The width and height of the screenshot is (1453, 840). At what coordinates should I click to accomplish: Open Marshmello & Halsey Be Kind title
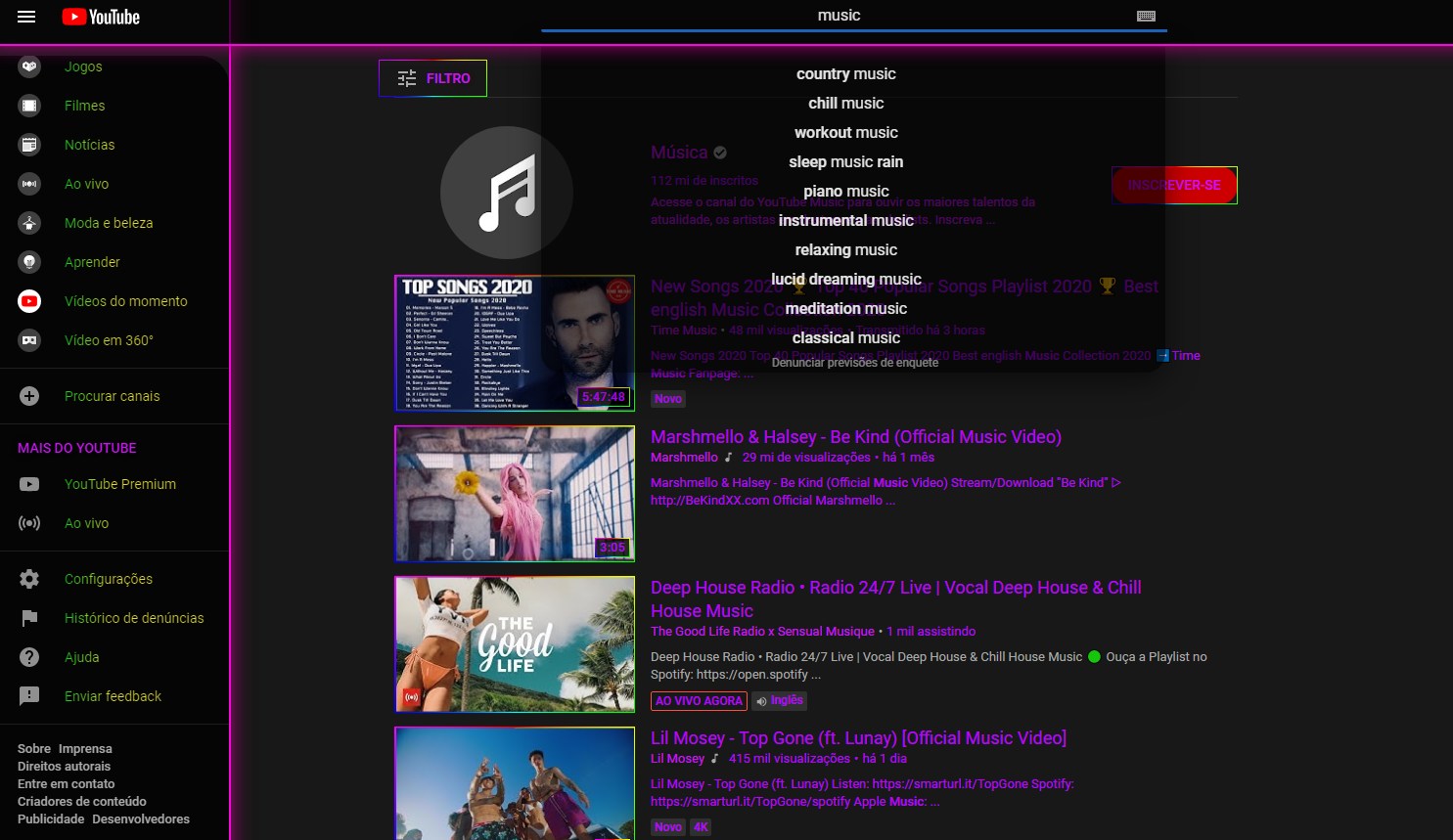tap(856, 437)
